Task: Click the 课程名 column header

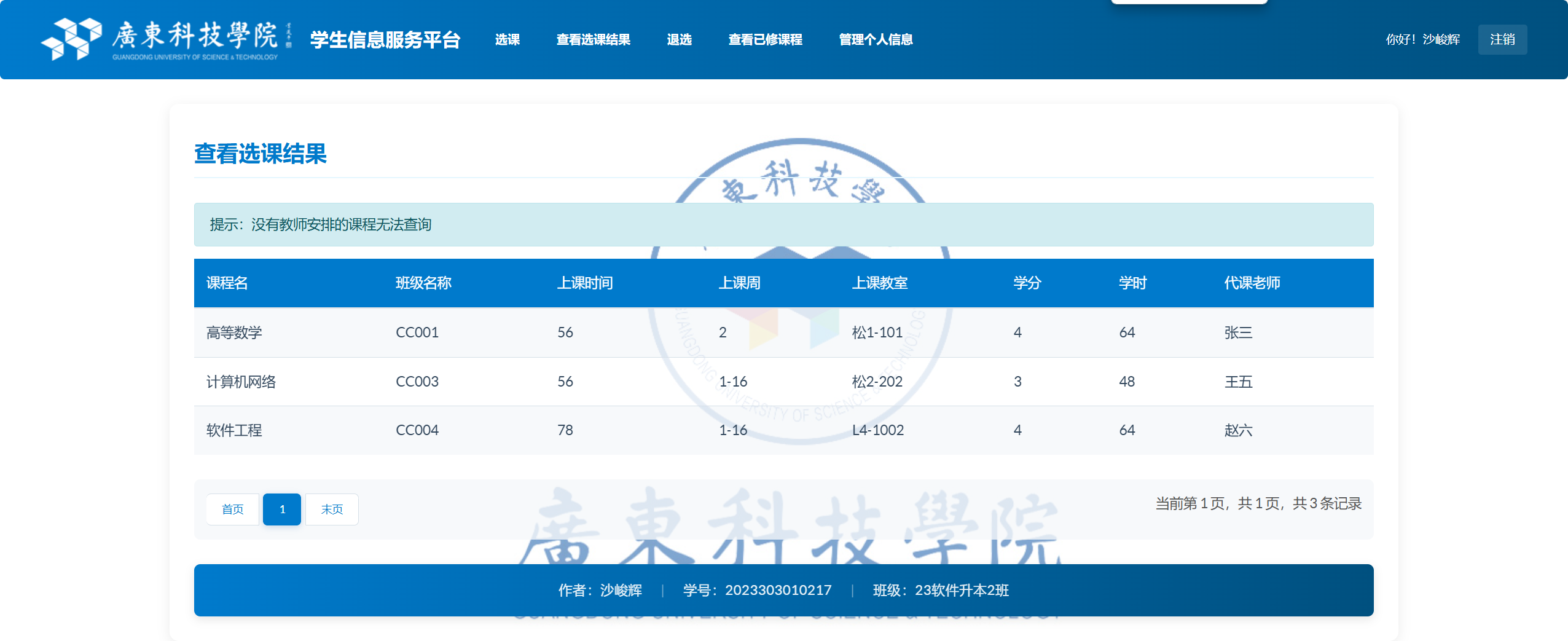Action: point(226,283)
